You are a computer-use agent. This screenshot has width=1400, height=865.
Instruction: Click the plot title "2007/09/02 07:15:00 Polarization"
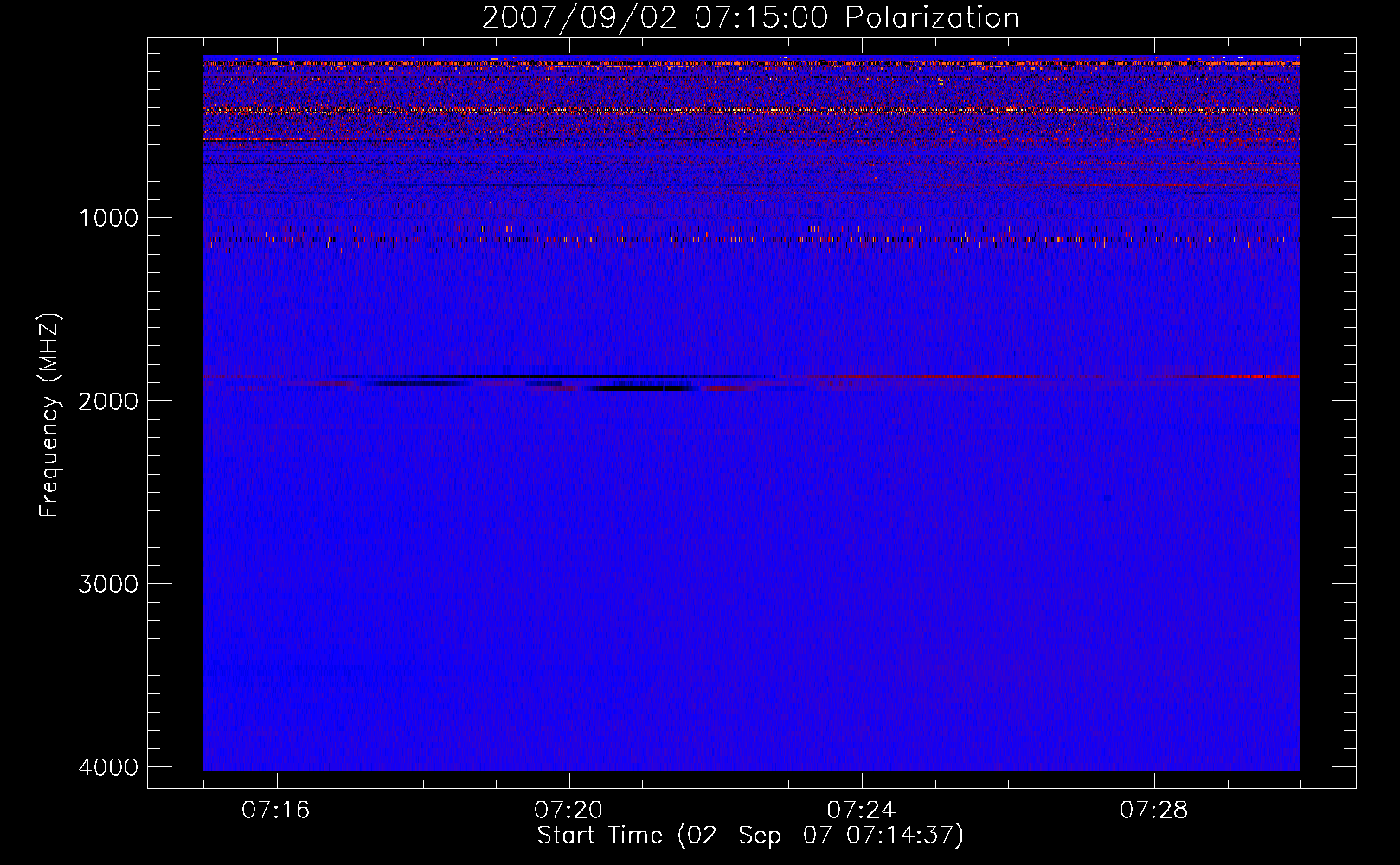(750, 18)
